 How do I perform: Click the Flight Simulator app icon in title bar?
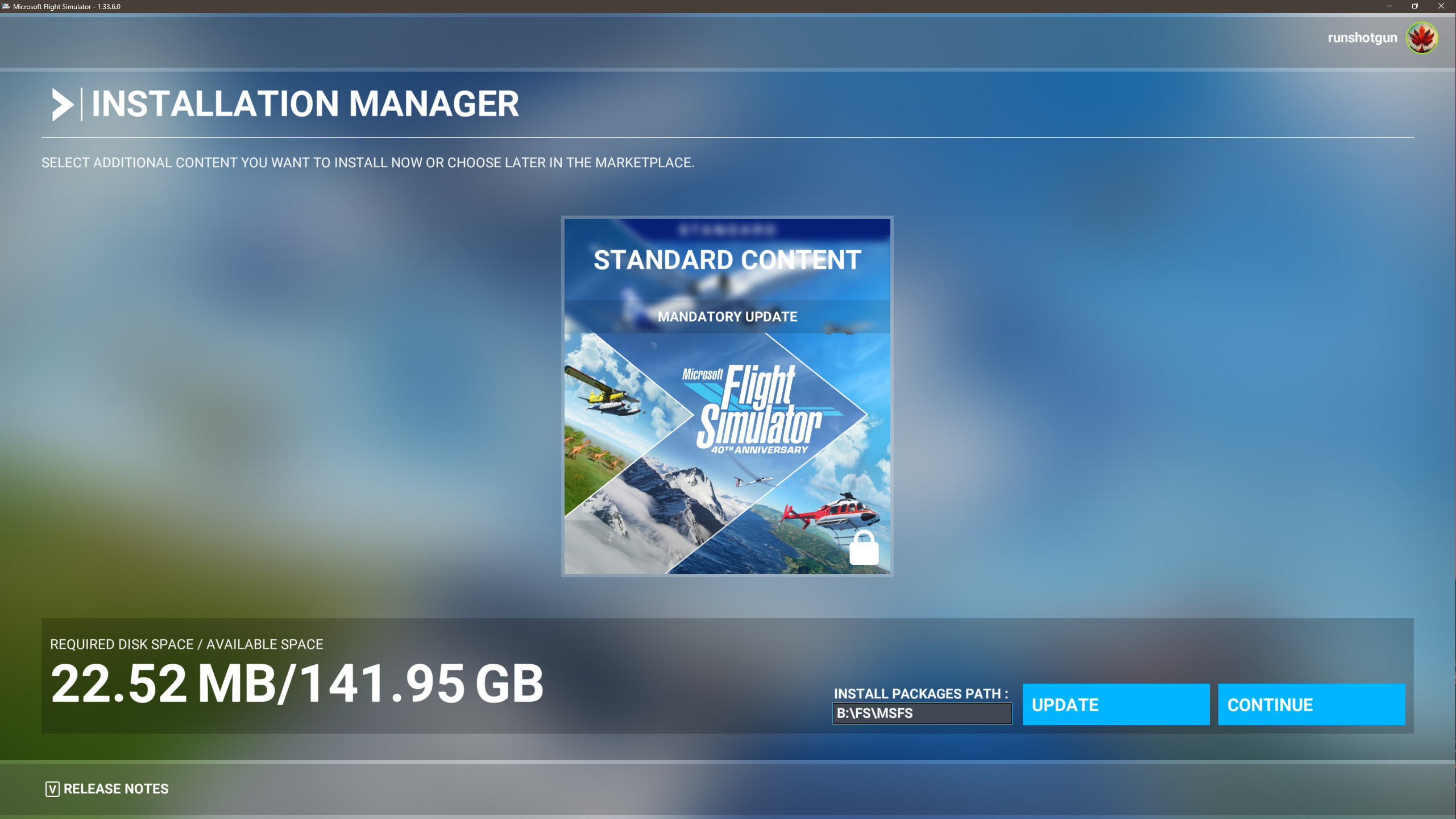click(6, 6)
